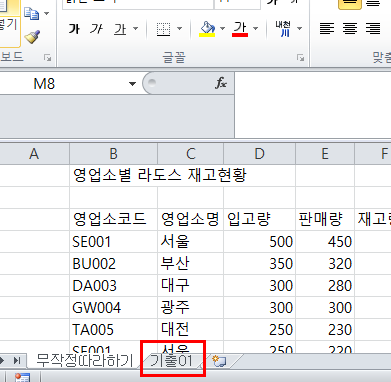
Task: Click the Copy icon
Action: [32, 14]
